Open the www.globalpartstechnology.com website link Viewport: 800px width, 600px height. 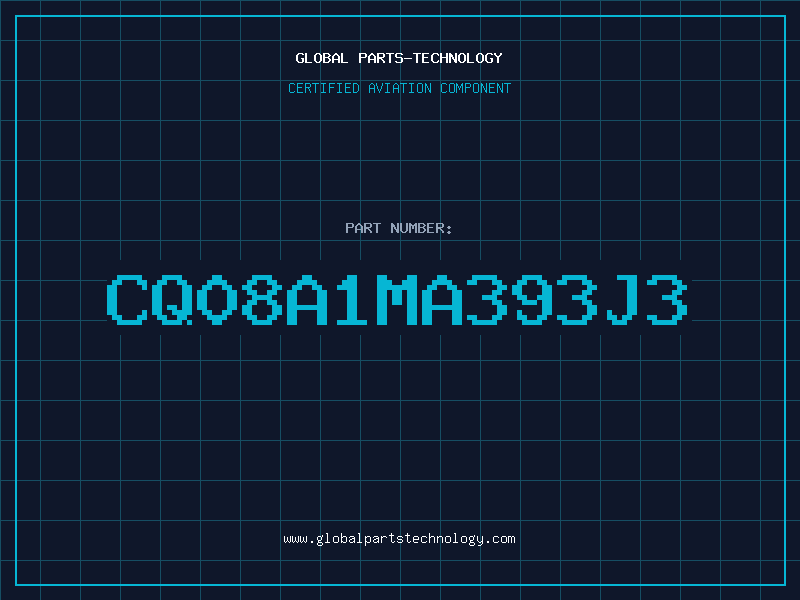pos(399,539)
